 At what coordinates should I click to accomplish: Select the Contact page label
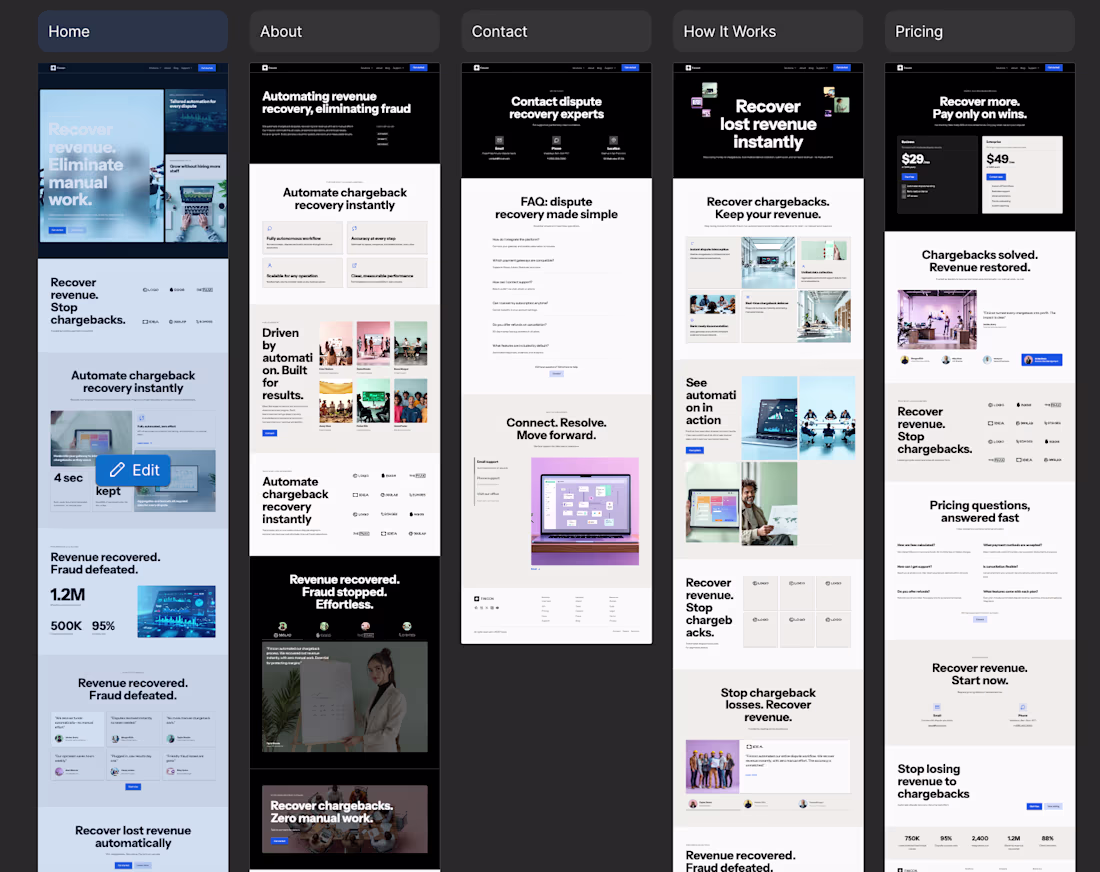(x=556, y=32)
